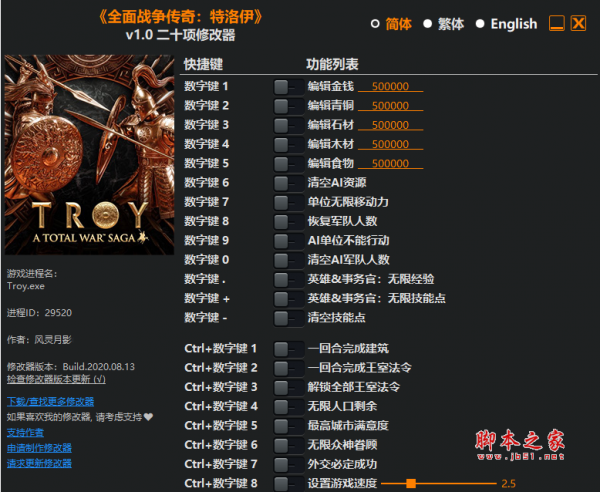Enable 解锁全部王室法令 toggle
Screen dimensions: 600x492
coord(289,388)
